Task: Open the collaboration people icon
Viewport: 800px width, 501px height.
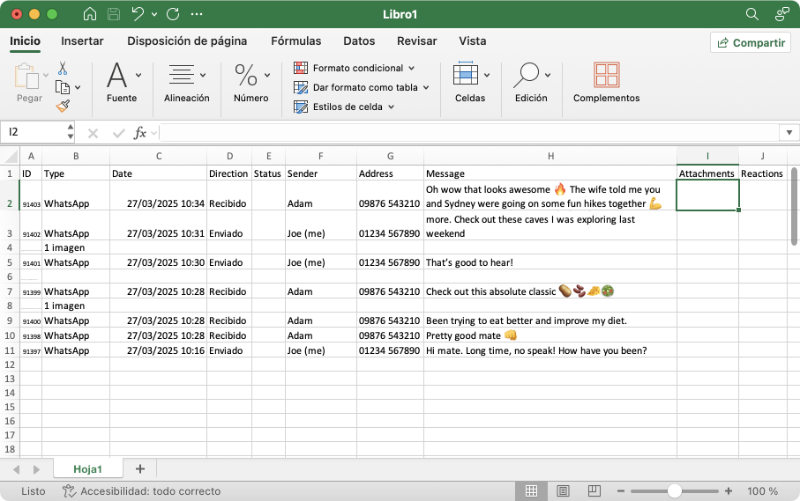Action: (x=782, y=14)
